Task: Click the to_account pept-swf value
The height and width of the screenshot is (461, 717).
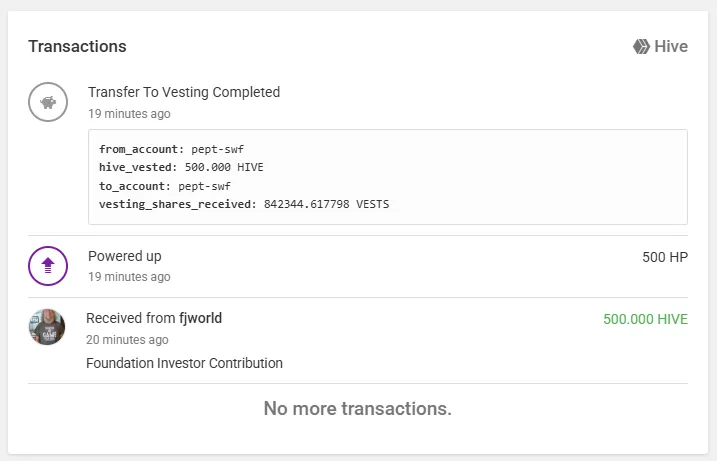Action: point(204,186)
